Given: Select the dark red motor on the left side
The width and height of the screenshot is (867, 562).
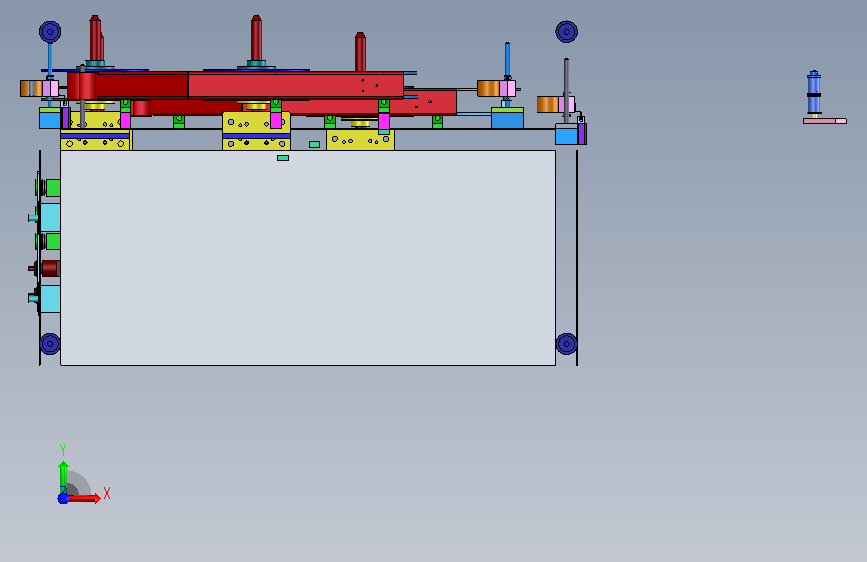Looking at the screenshot, I should pos(48,268).
